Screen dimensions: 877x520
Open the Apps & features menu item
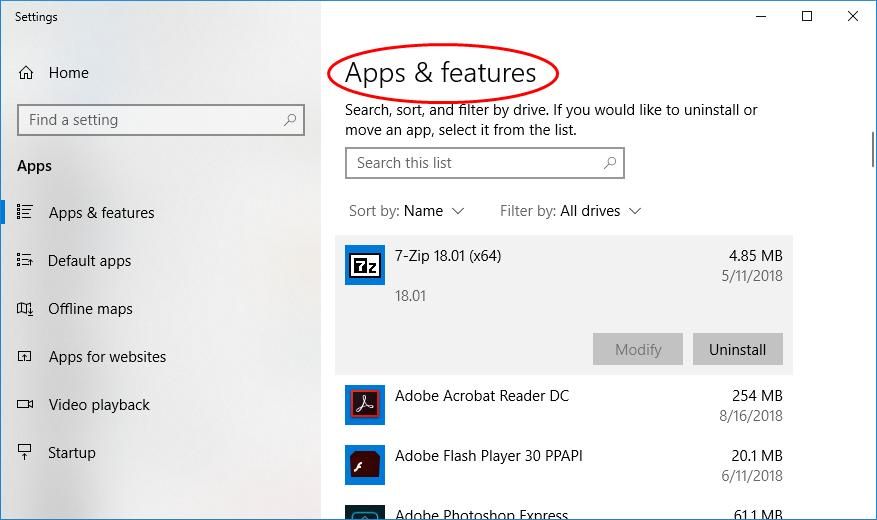pos(101,213)
